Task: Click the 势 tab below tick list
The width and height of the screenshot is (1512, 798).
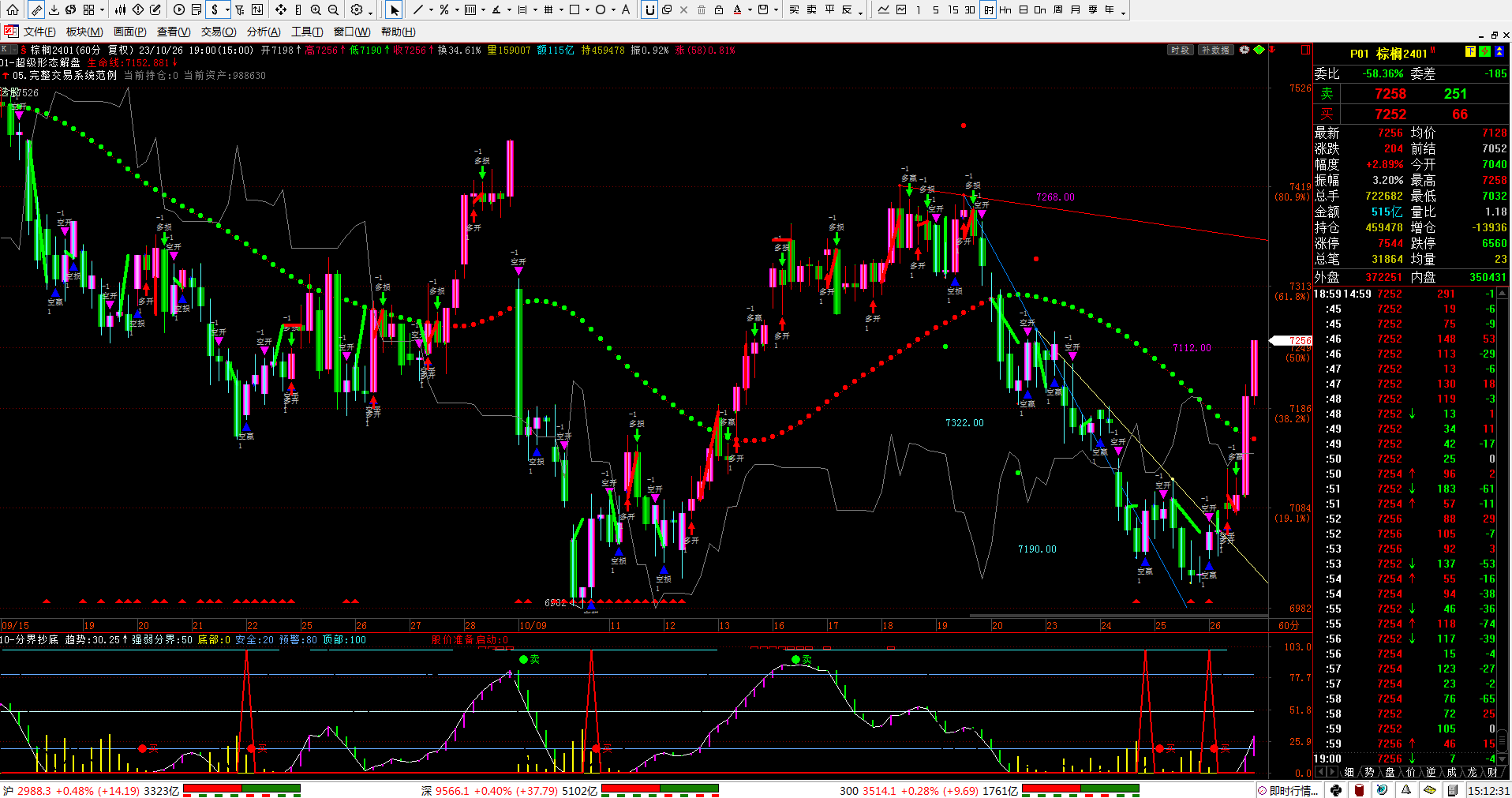Action: (x=1369, y=772)
